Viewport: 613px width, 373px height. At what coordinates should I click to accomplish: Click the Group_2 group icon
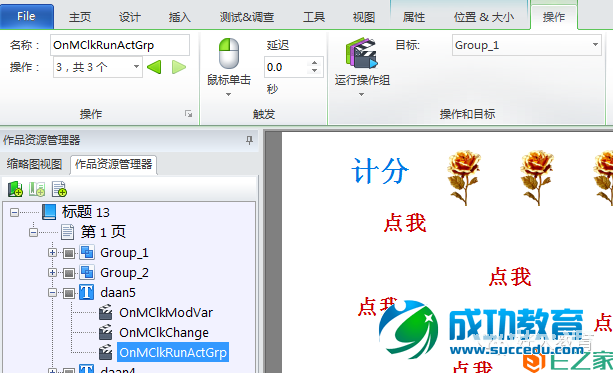[x=87, y=273]
